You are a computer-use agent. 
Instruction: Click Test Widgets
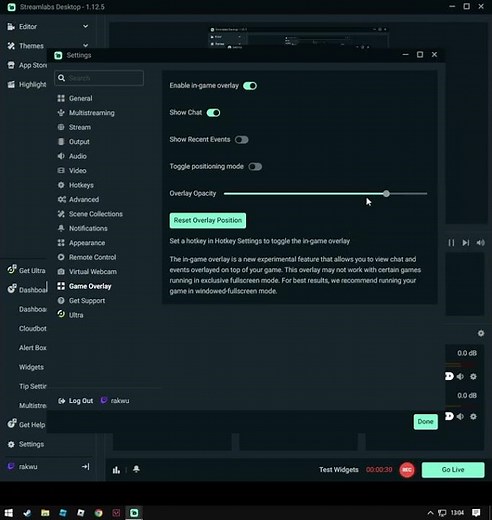point(339,470)
